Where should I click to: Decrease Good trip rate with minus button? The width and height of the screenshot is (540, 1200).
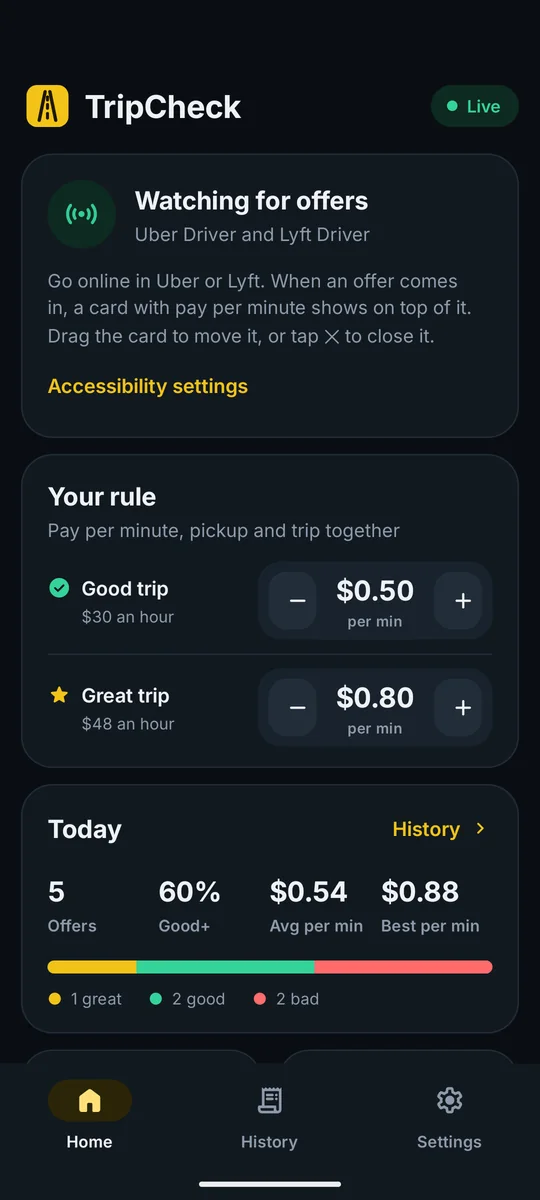[x=297, y=600]
